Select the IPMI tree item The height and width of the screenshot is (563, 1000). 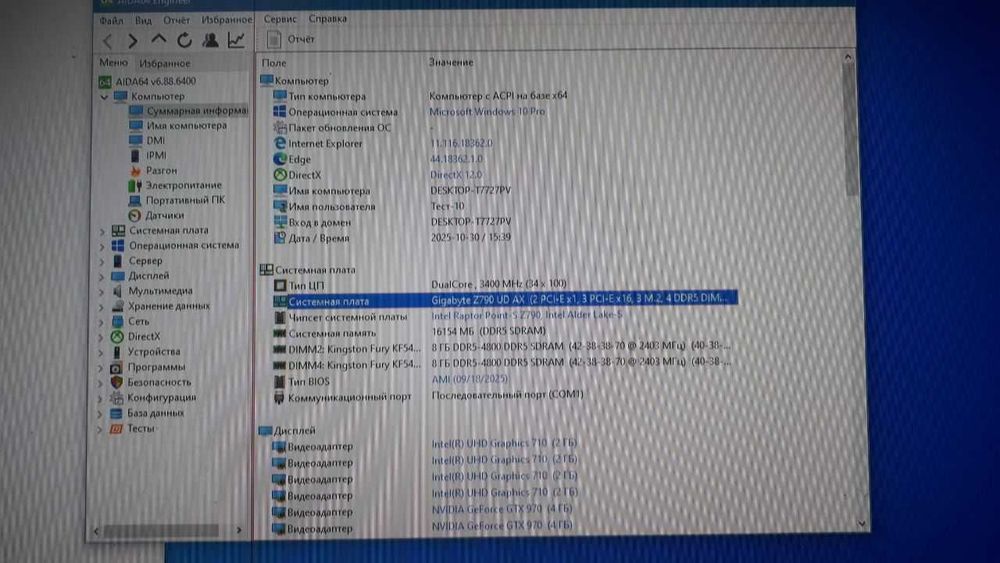pyautogui.click(x=148, y=155)
